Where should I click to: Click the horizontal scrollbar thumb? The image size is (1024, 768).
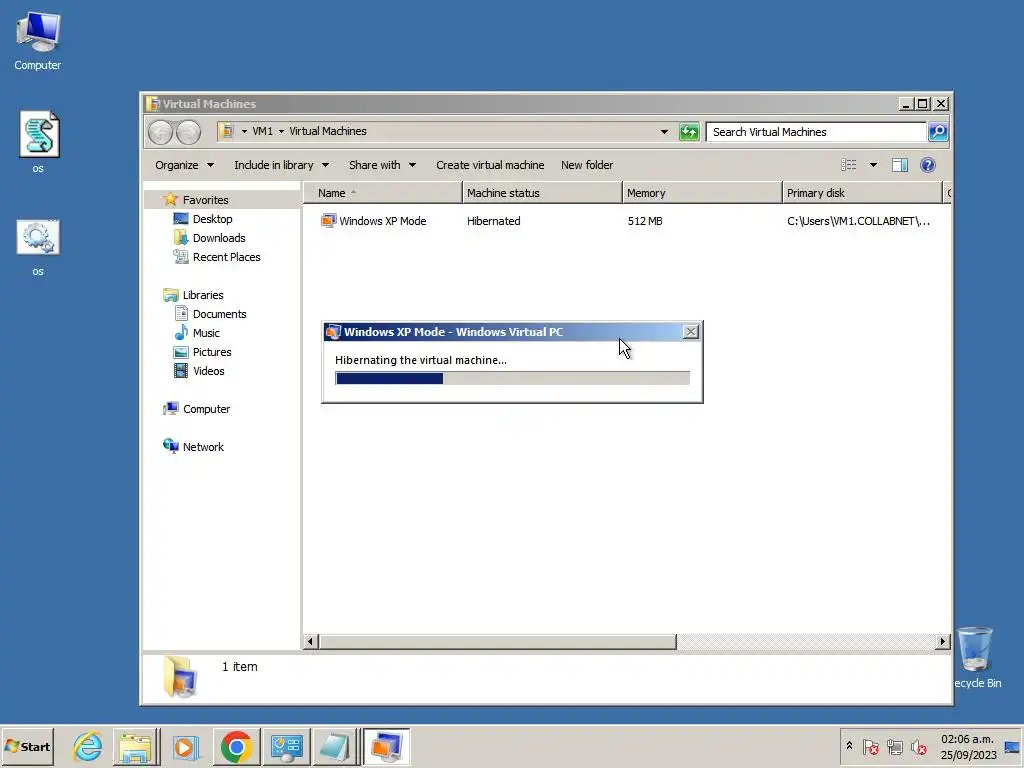click(498, 642)
